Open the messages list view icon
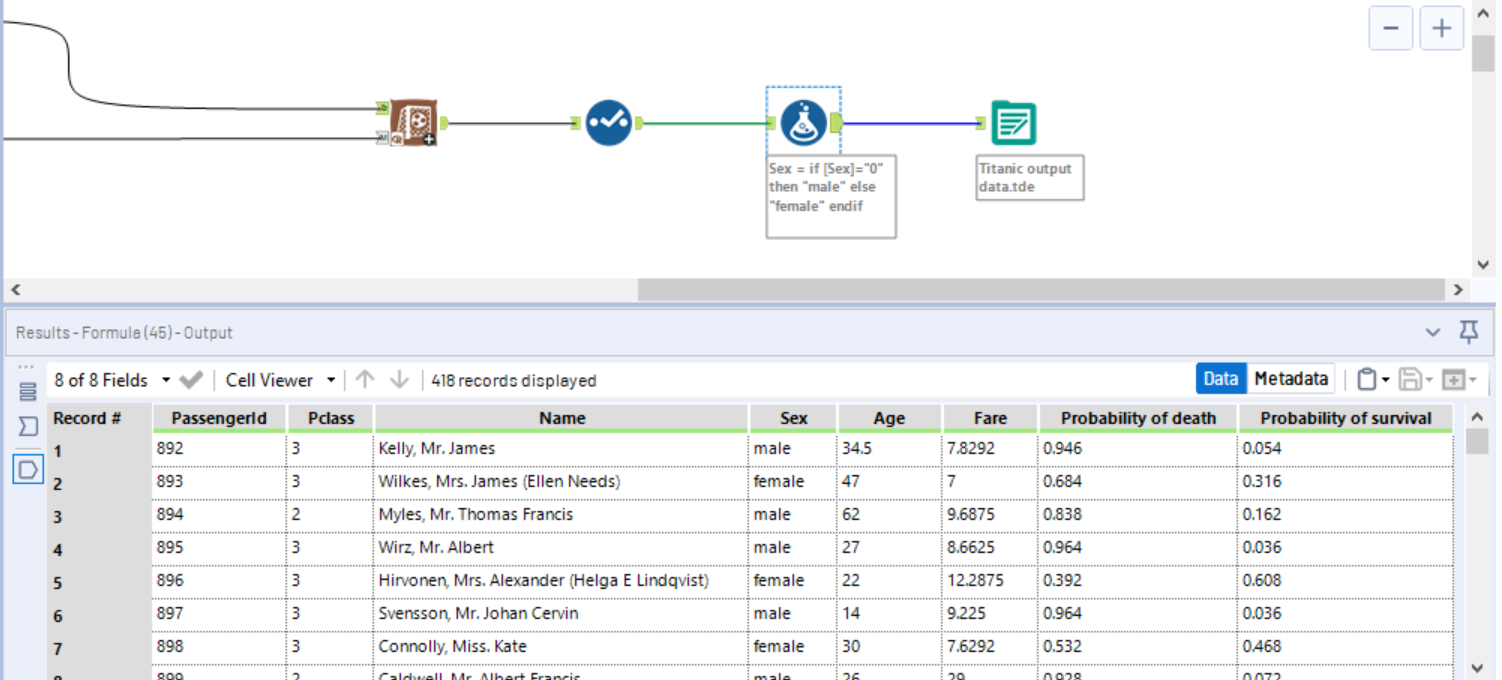The height and width of the screenshot is (680, 1502). (28, 391)
